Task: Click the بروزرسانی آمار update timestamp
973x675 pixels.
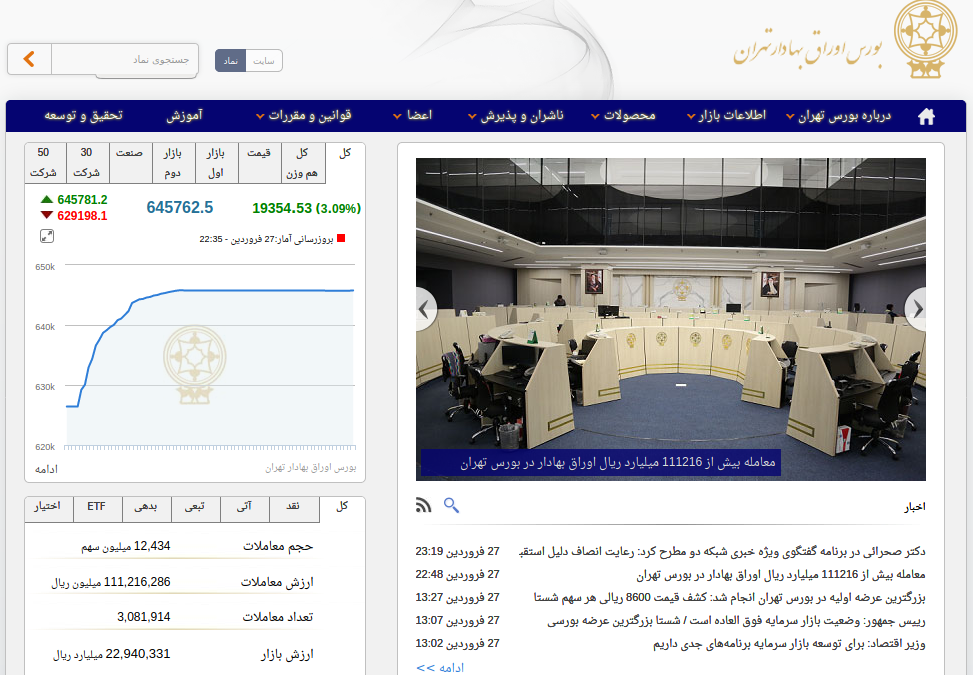Action: [266, 239]
